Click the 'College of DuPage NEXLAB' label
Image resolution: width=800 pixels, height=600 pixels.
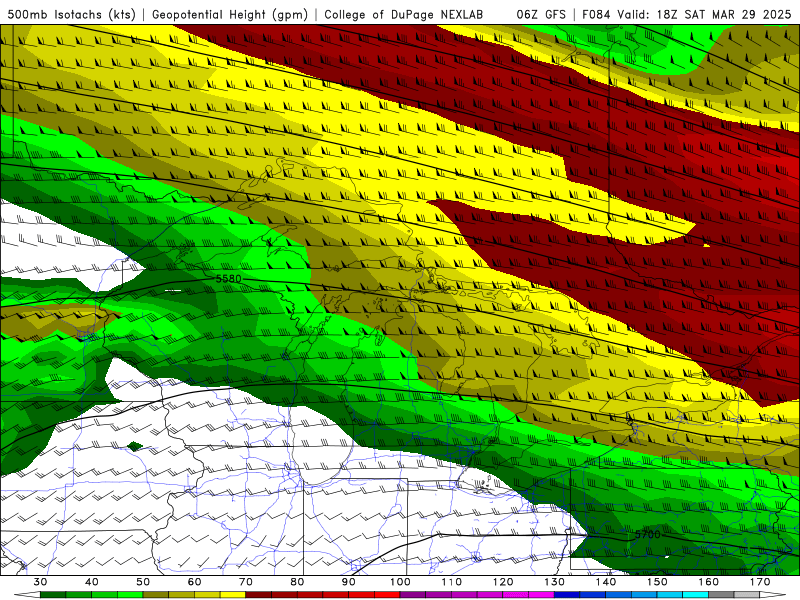point(404,14)
